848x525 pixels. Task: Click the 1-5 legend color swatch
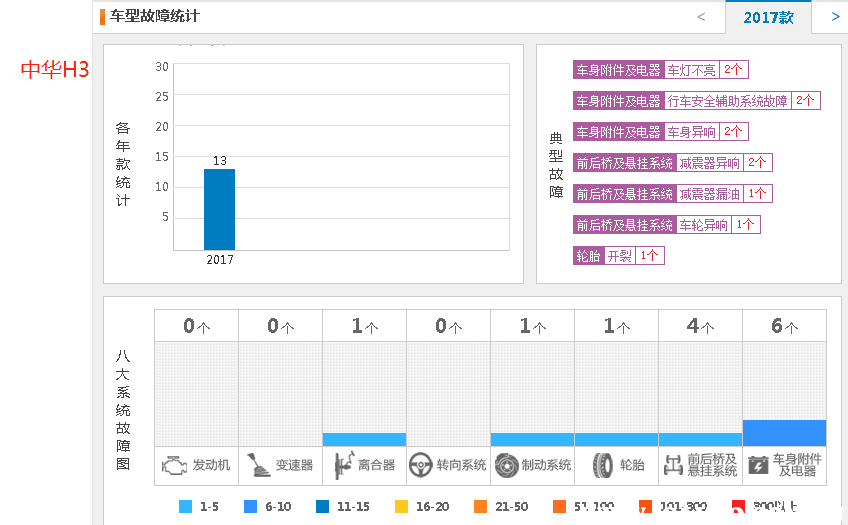coord(185,507)
